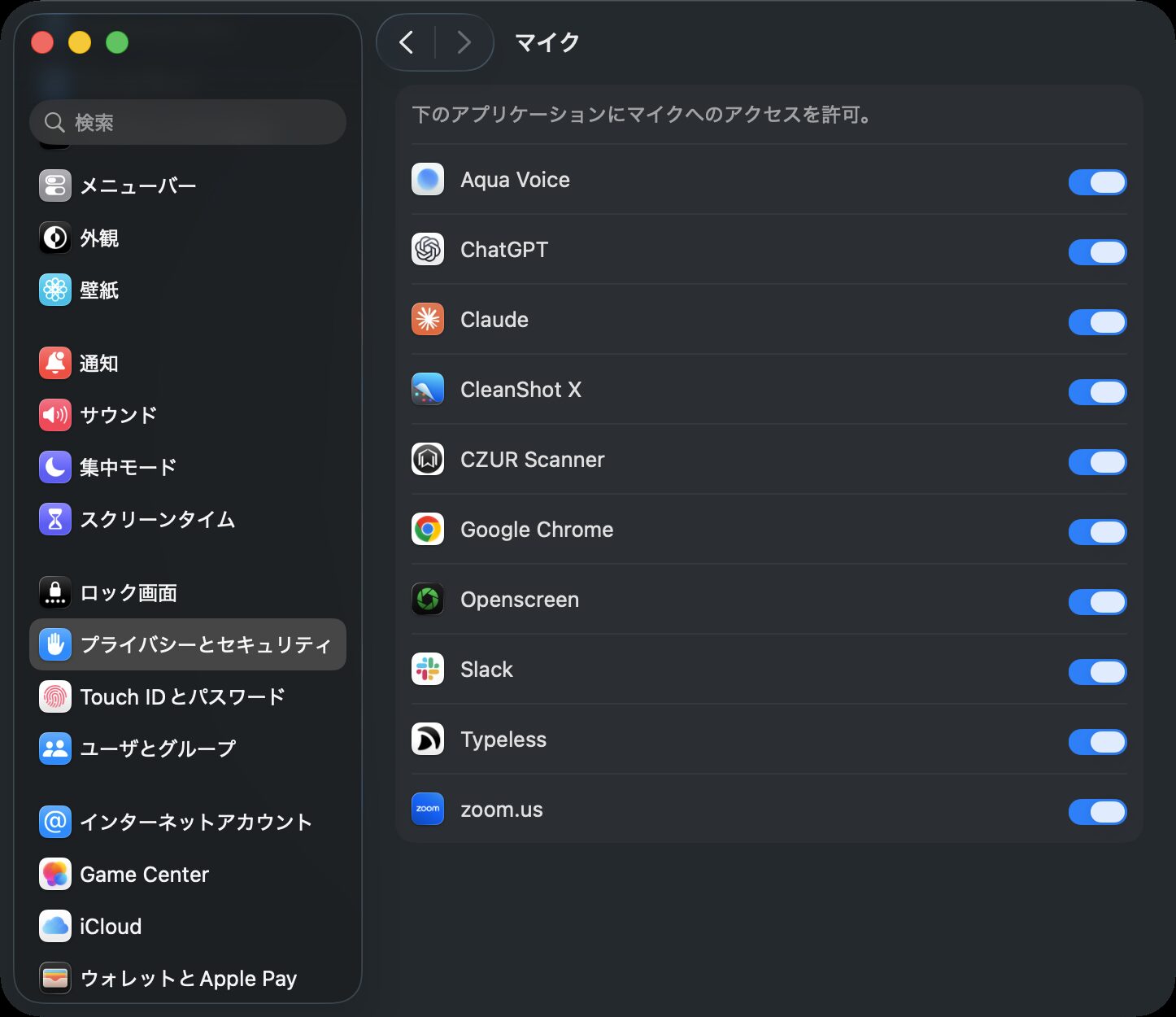Click the yellow minimize window button
Screen dimensions: 1176x1017
pos(80,42)
